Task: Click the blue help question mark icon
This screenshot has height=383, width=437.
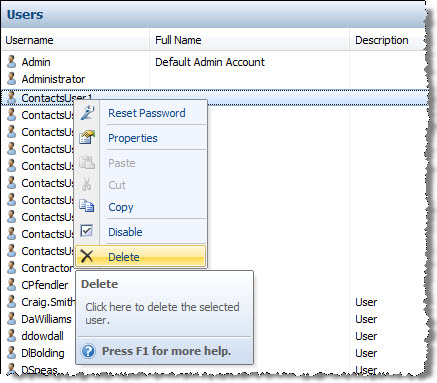Action: pos(88,351)
